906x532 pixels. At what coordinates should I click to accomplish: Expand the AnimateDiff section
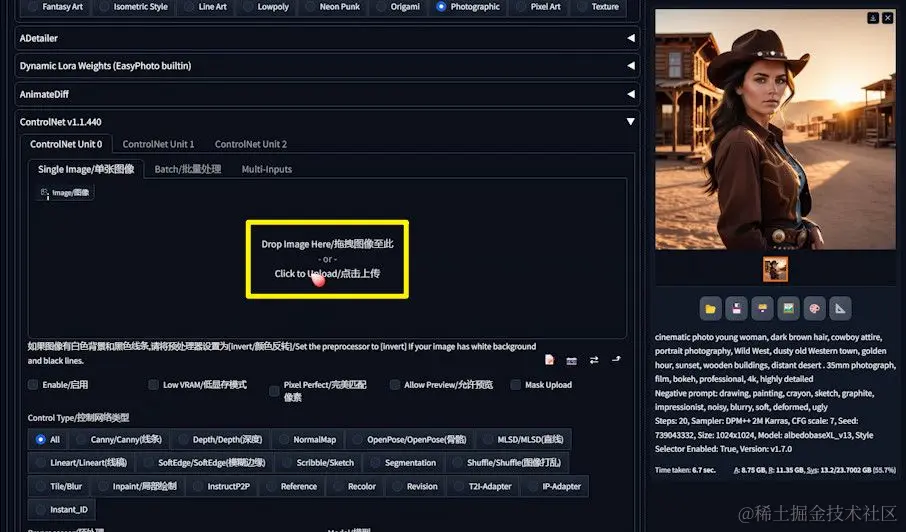click(x=326, y=94)
